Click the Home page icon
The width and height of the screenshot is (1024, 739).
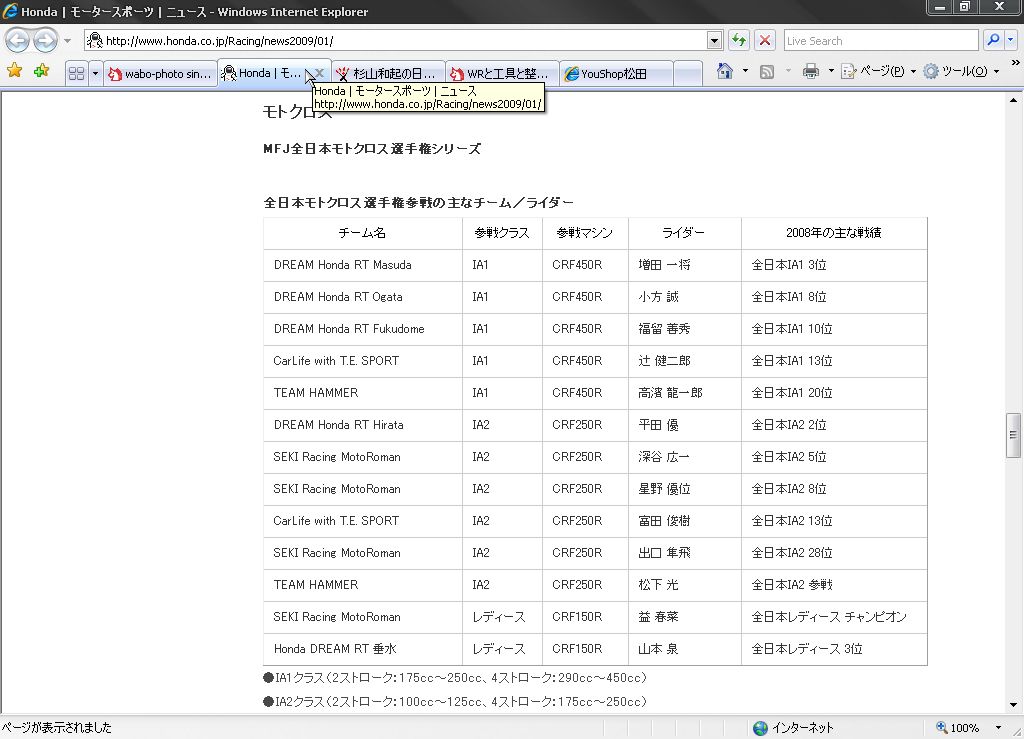pyautogui.click(x=725, y=71)
